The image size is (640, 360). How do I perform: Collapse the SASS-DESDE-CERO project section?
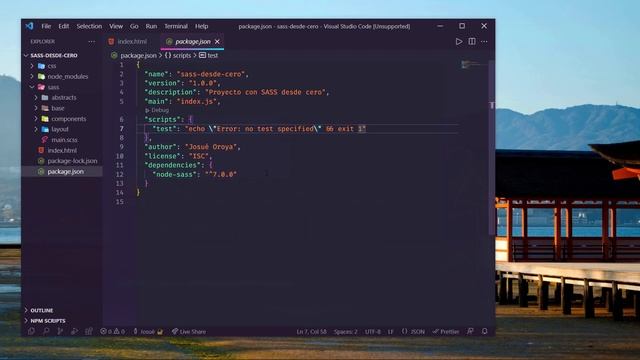click(x=53, y=55)
